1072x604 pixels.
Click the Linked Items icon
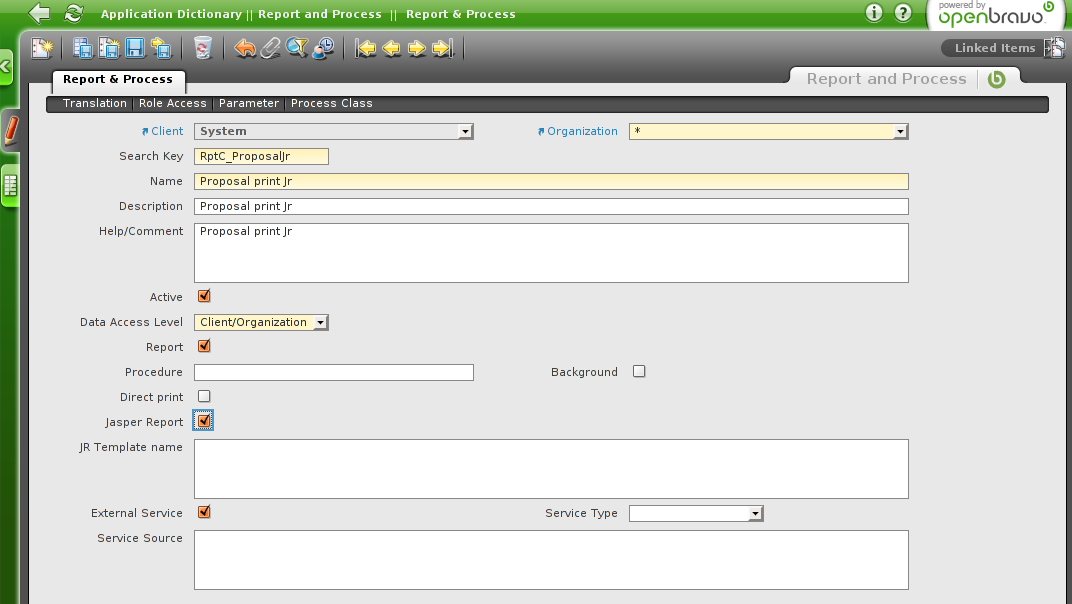click(1054, 47)
